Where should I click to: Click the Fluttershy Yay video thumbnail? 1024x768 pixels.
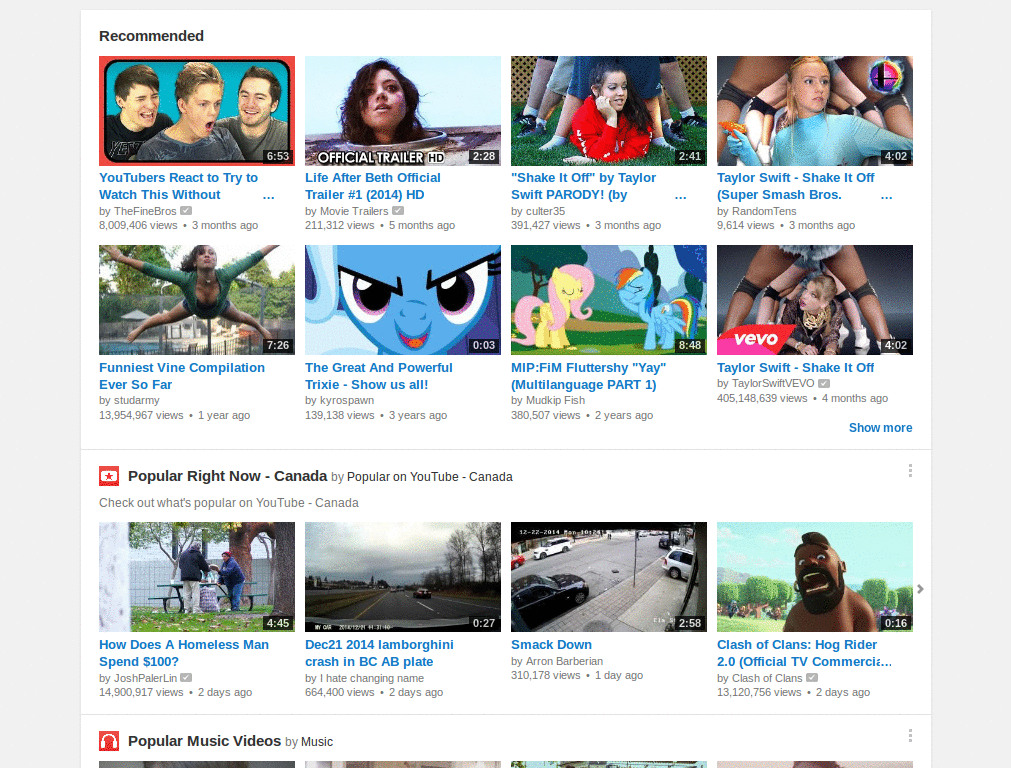pos(609,300)
